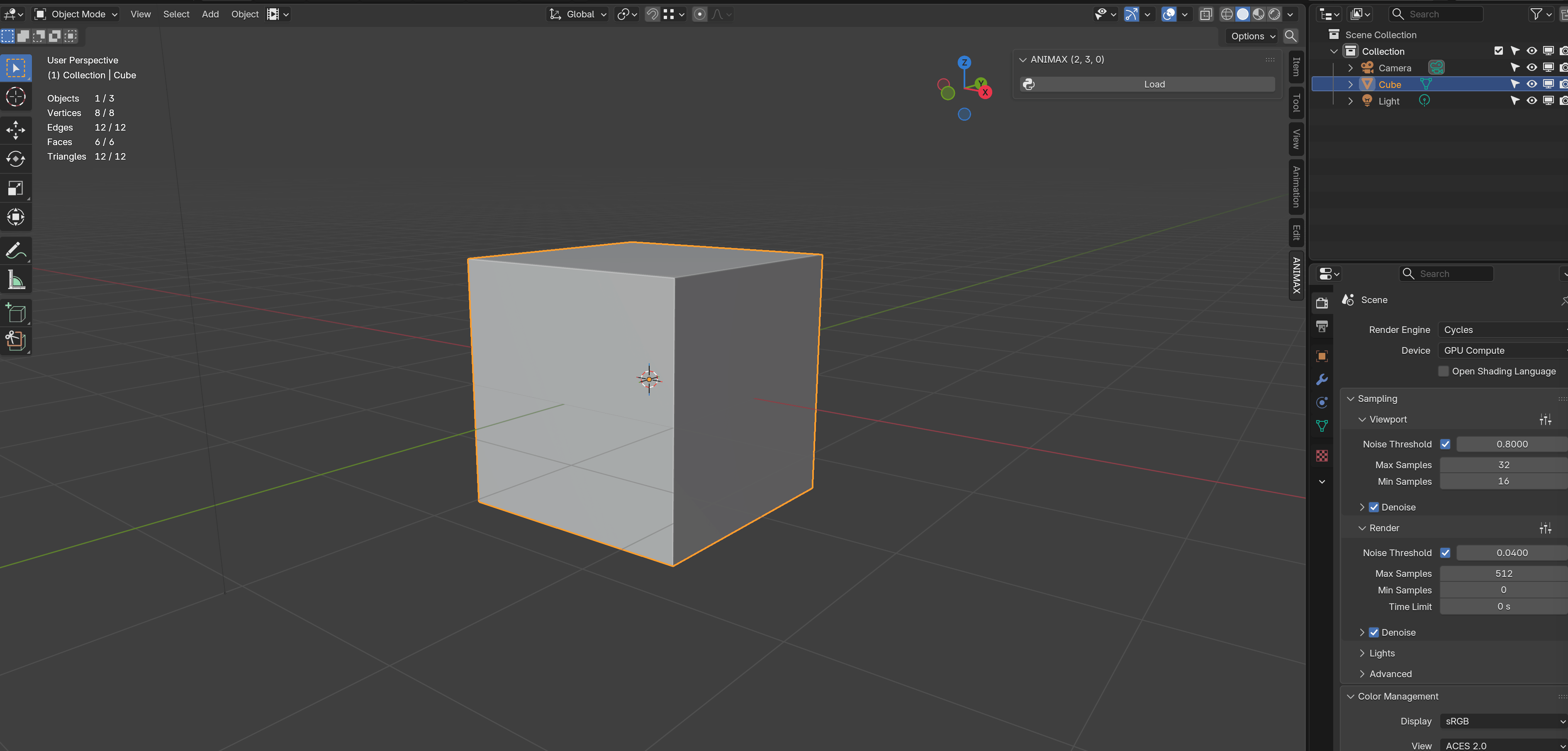This screenshot has height=751, width=1568.
Task: Open the Physics properties tab icon
Action: (x=1322, y=403)
